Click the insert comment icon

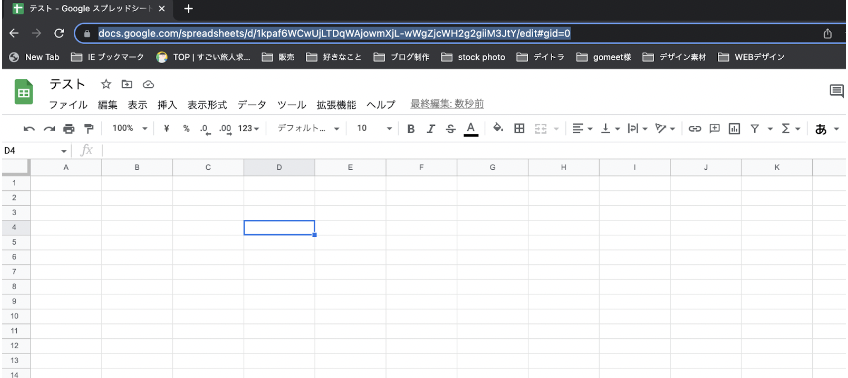tap(714, 129)
